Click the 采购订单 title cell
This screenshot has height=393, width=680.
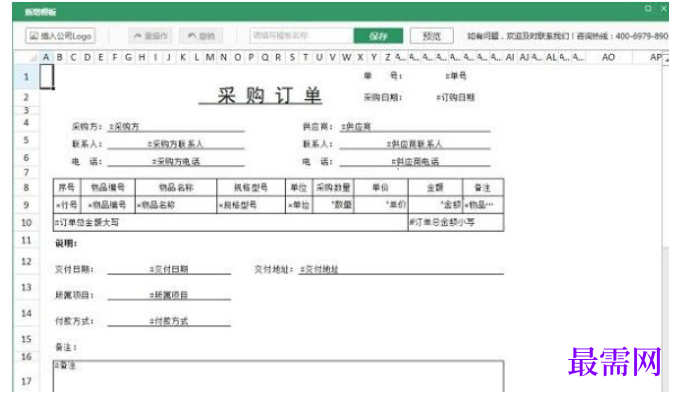(269, 95)
